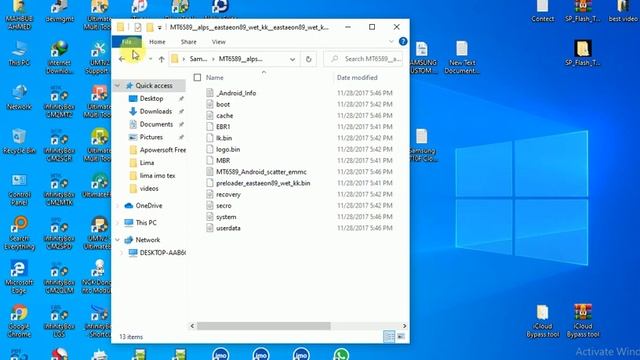Screen dimensions: 640x360
Task: Select New Text Document desktop icon
Action: pos(462,57)
